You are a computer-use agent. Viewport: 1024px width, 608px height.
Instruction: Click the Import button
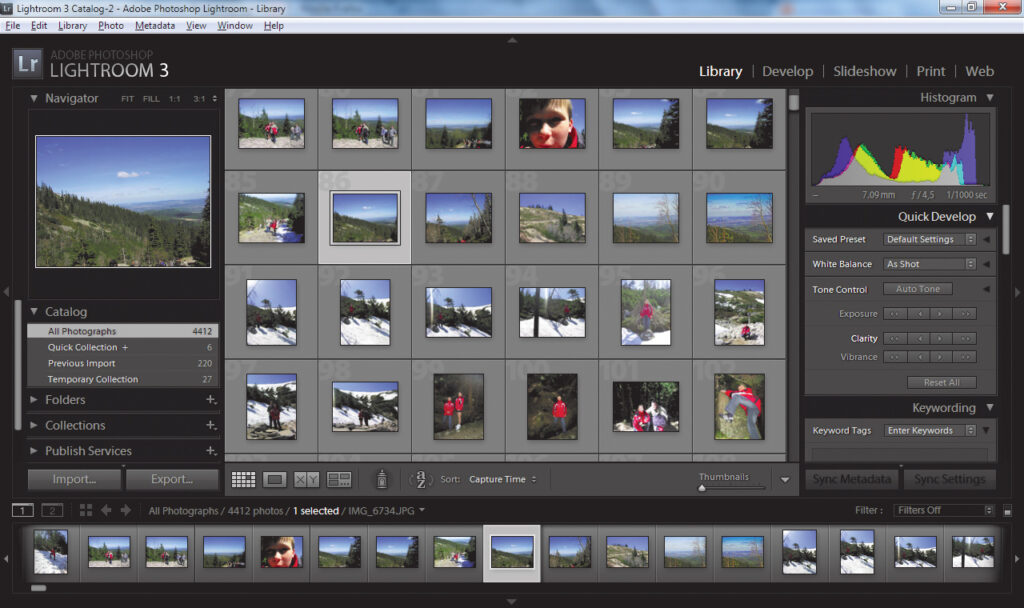tap(74, 479)
